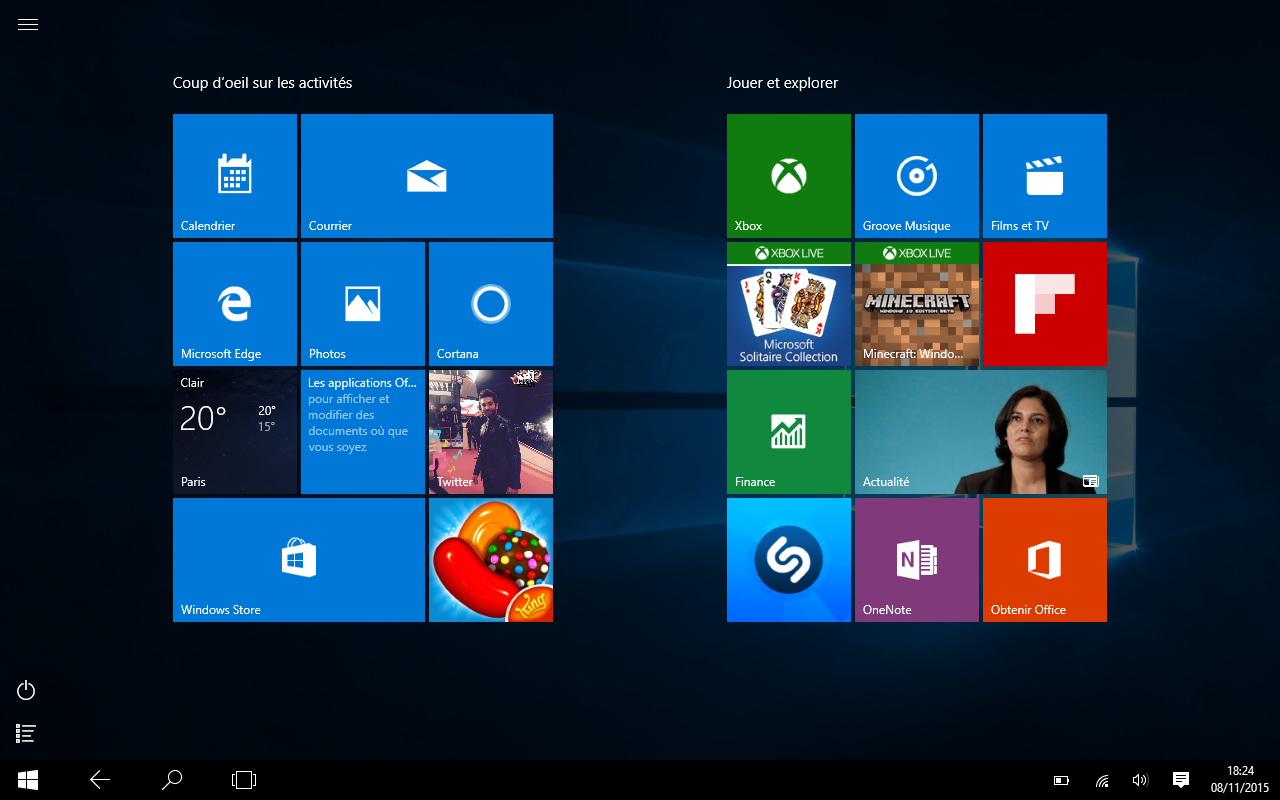Show all applications list
The height and width of the screenshot is (800, 1280).
[27, 734]
